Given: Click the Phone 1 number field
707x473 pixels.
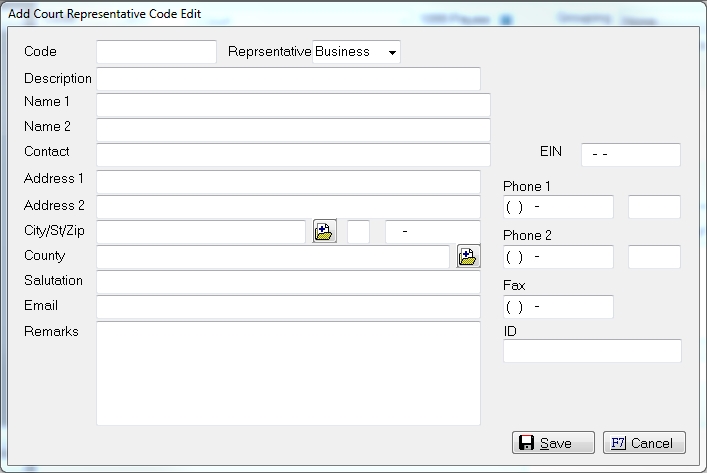Looking at the screenshot, I should point(558,207).
